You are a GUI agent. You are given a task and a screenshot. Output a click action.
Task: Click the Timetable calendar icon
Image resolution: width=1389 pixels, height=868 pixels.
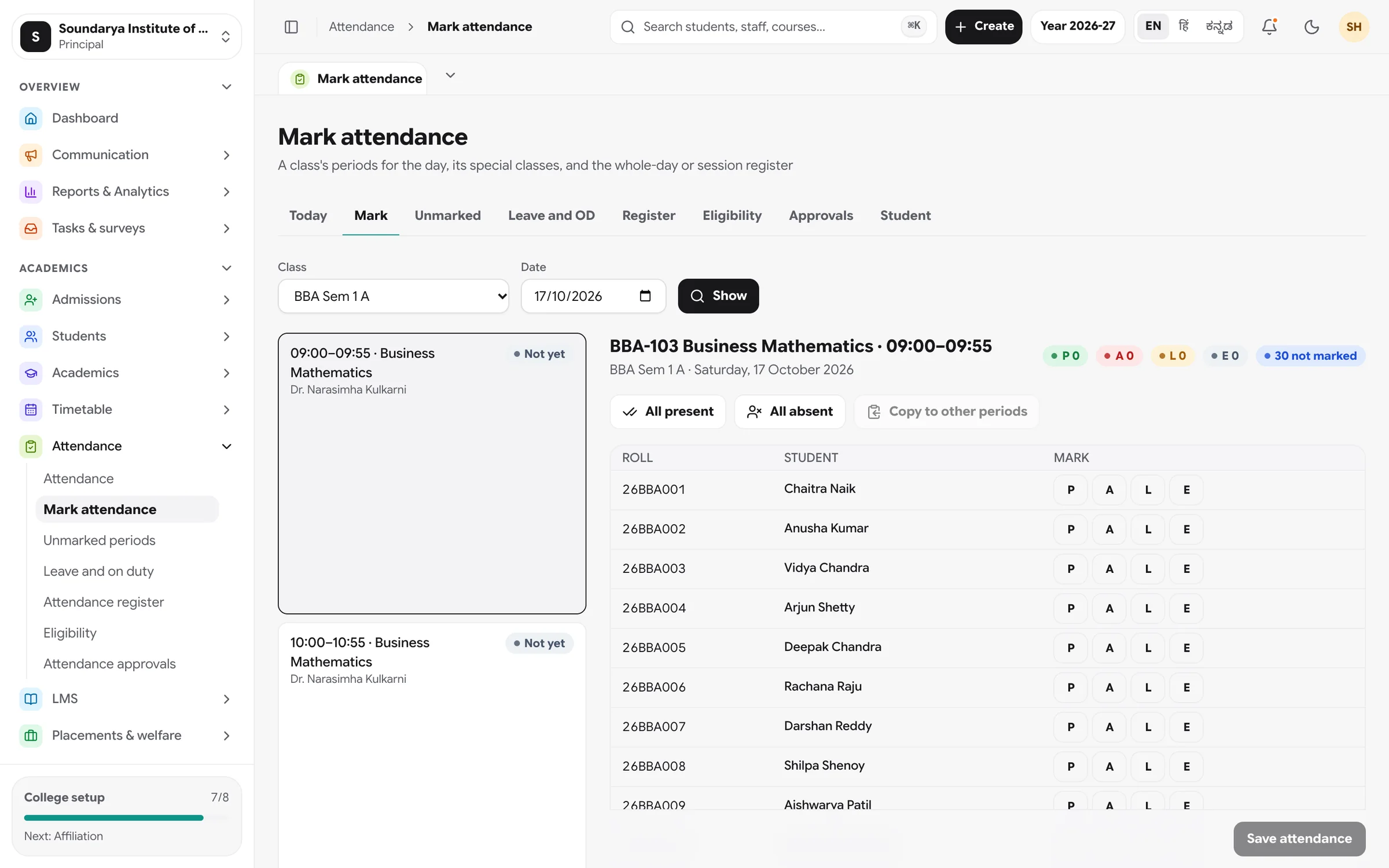(x=31, y=410)
